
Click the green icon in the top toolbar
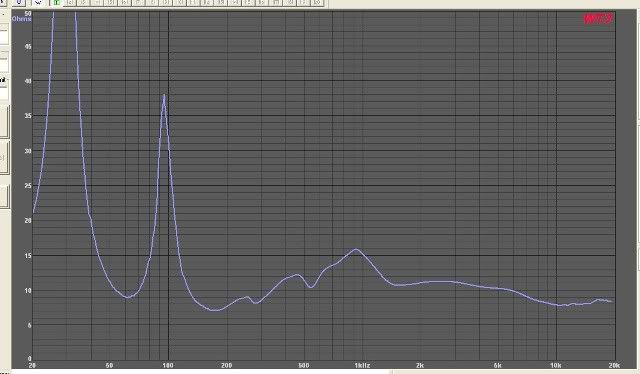(56, 2)
